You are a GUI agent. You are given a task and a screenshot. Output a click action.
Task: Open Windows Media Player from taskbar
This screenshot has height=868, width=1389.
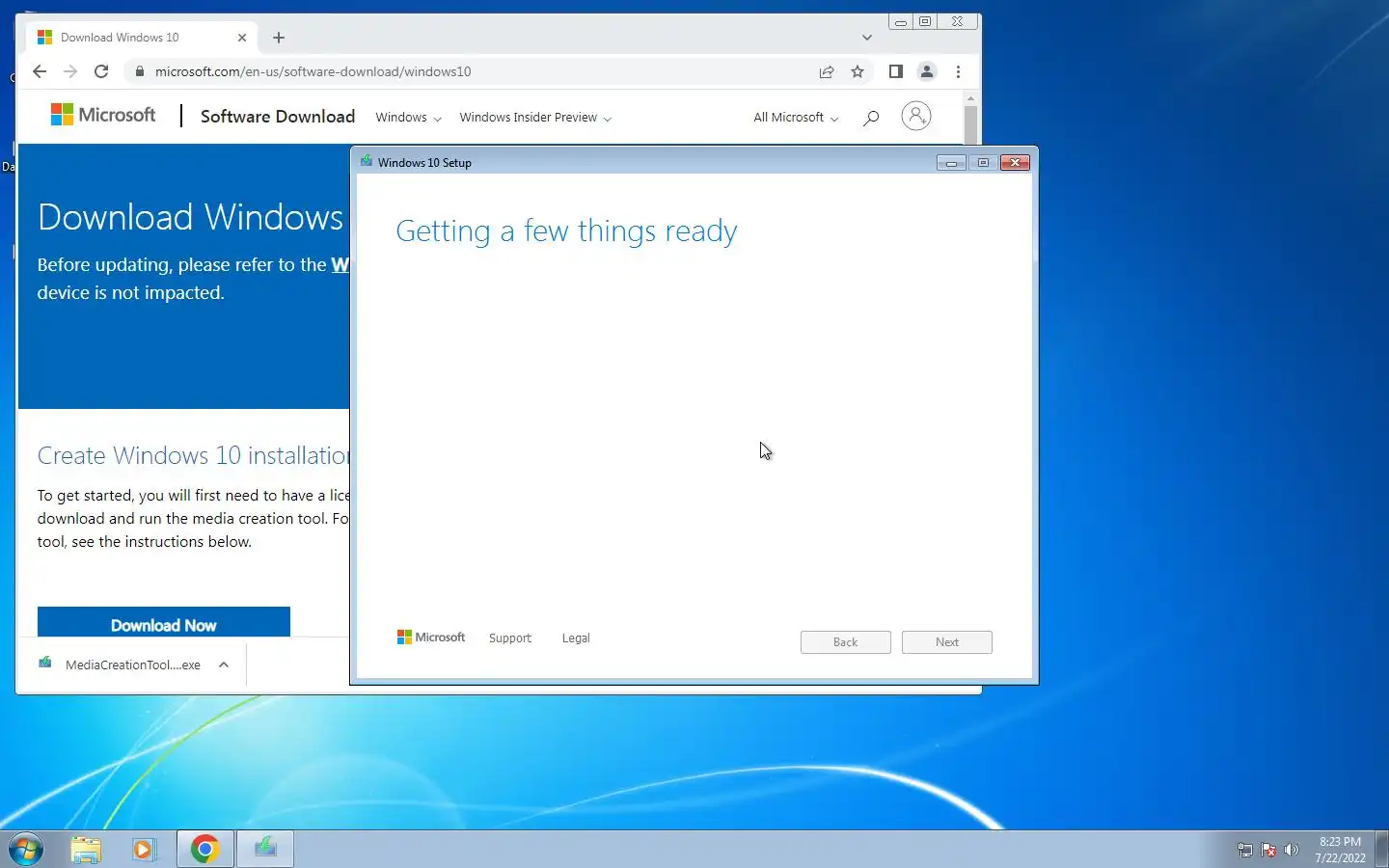click(x=144, y=850)
